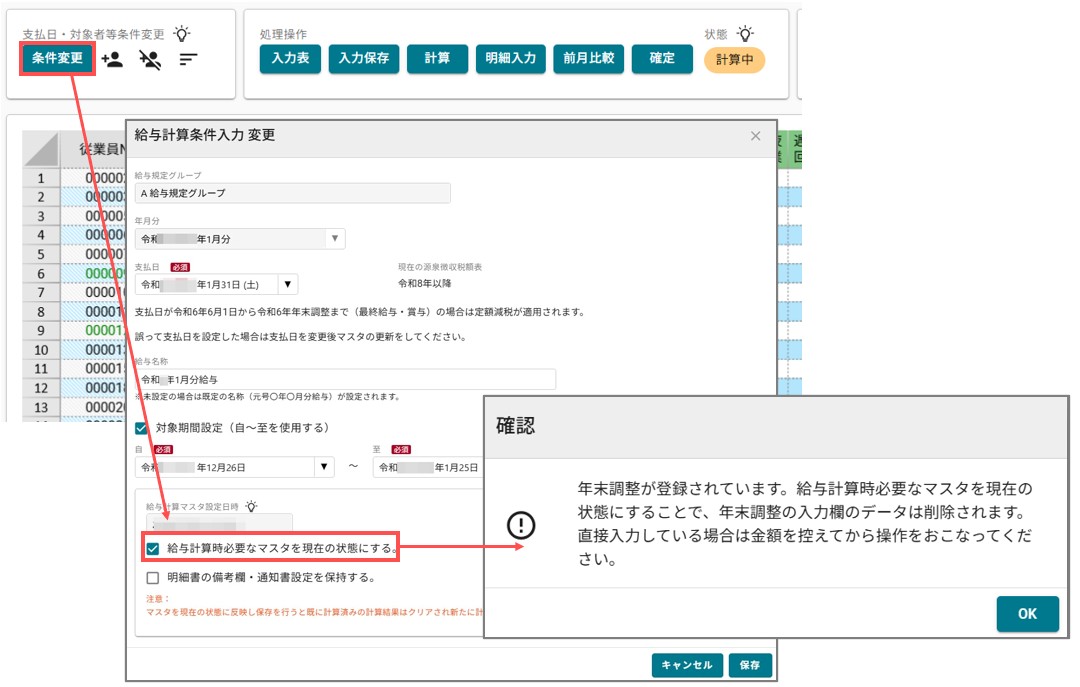This screenshot has width=1080, height=687.
Task: Expand the 年月分 dropdown
Action: [x=335, y=238]
